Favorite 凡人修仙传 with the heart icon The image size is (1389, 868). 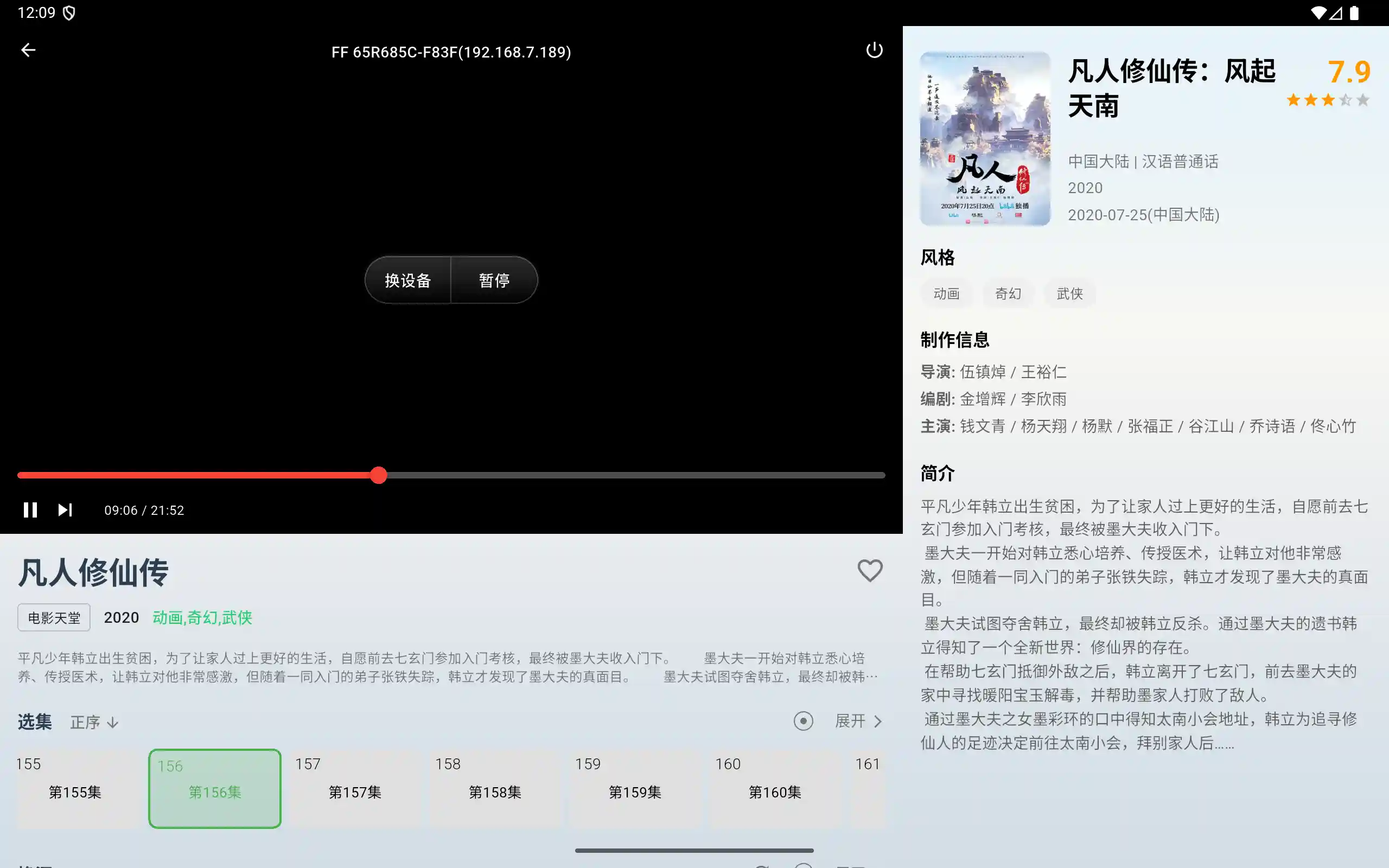[x=870, y=571]
